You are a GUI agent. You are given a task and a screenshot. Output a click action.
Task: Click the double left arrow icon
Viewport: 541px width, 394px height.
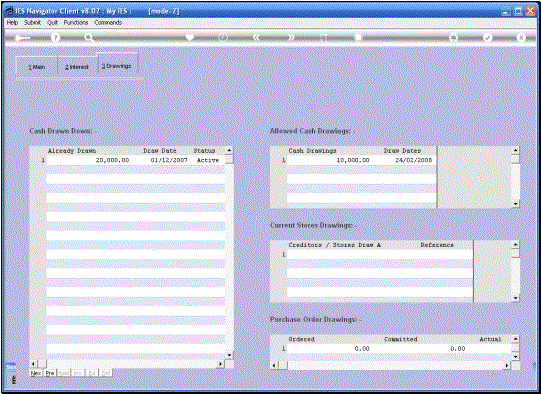256,37
